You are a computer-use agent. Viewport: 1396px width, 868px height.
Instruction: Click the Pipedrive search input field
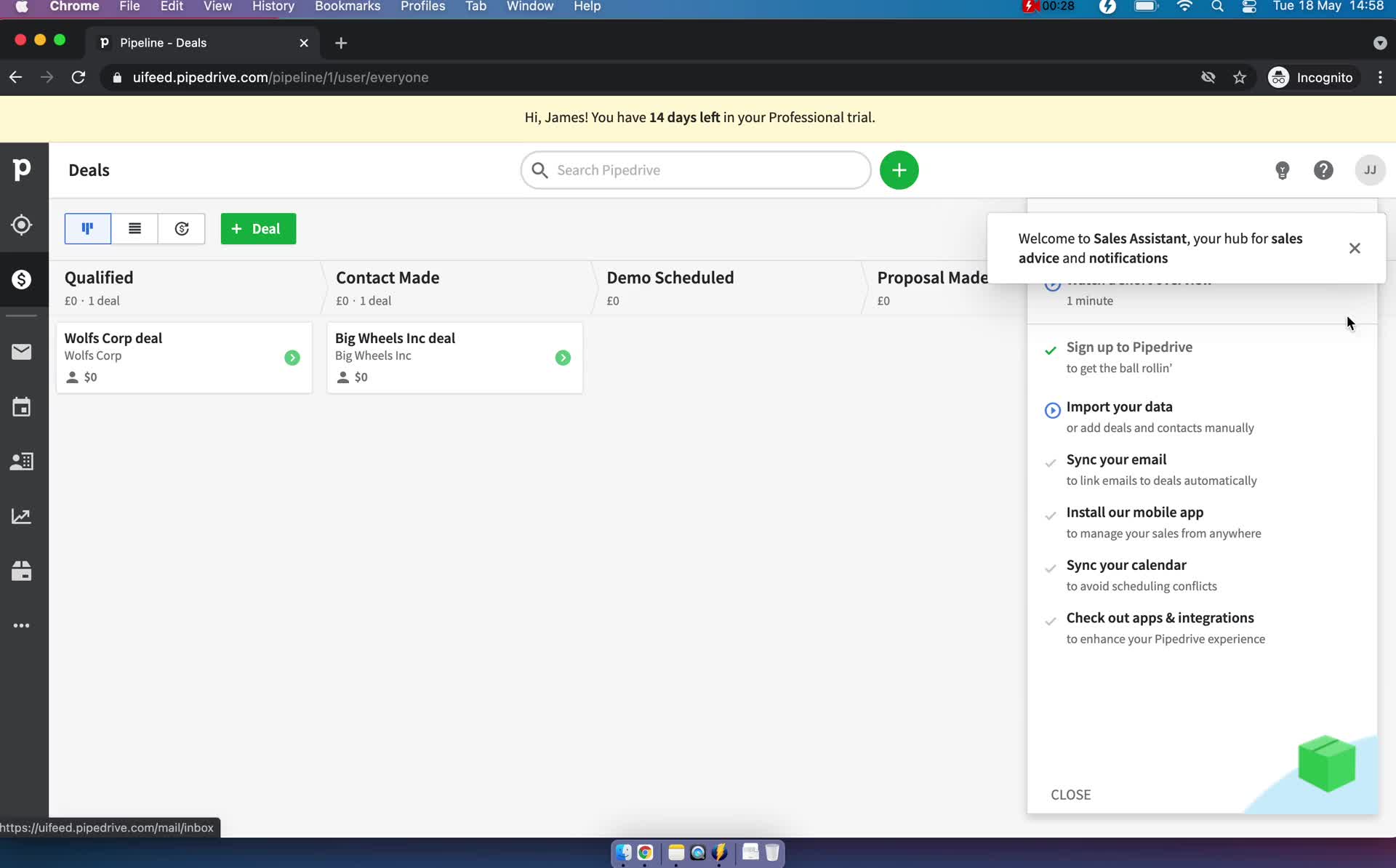pos(697,170)
